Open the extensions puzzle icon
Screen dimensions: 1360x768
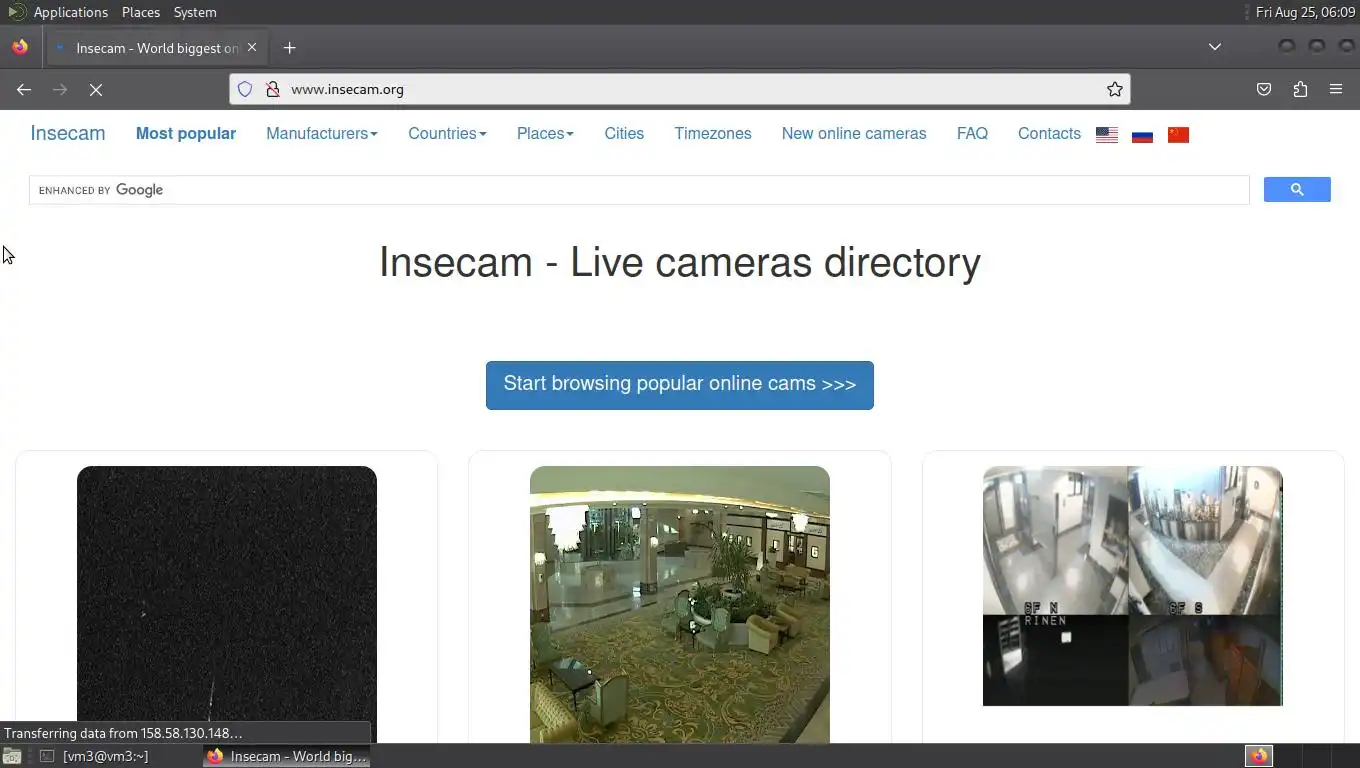[x=1300, y=89]
